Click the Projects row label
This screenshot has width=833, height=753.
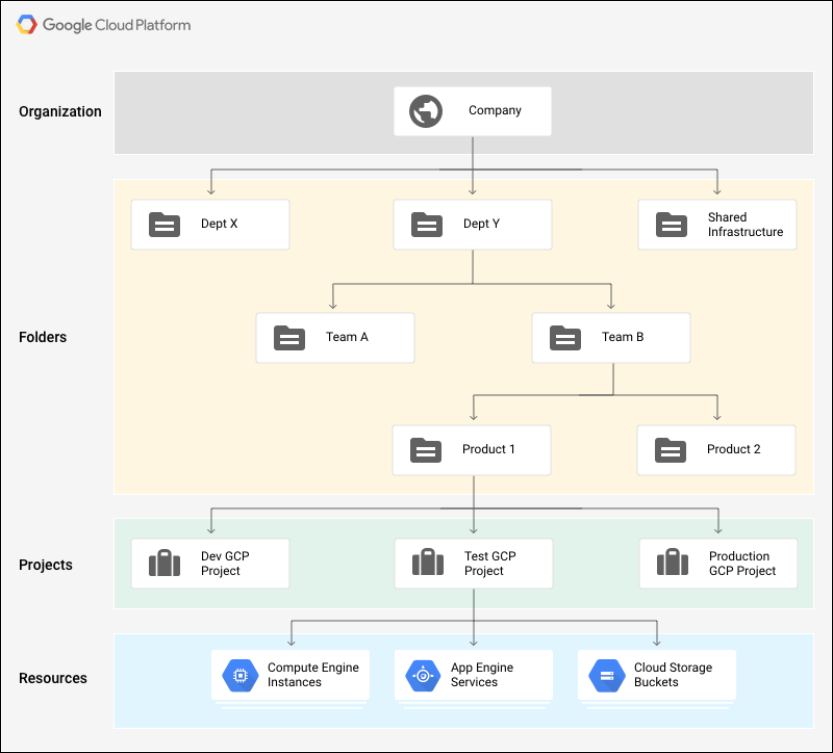coord(46,565)
